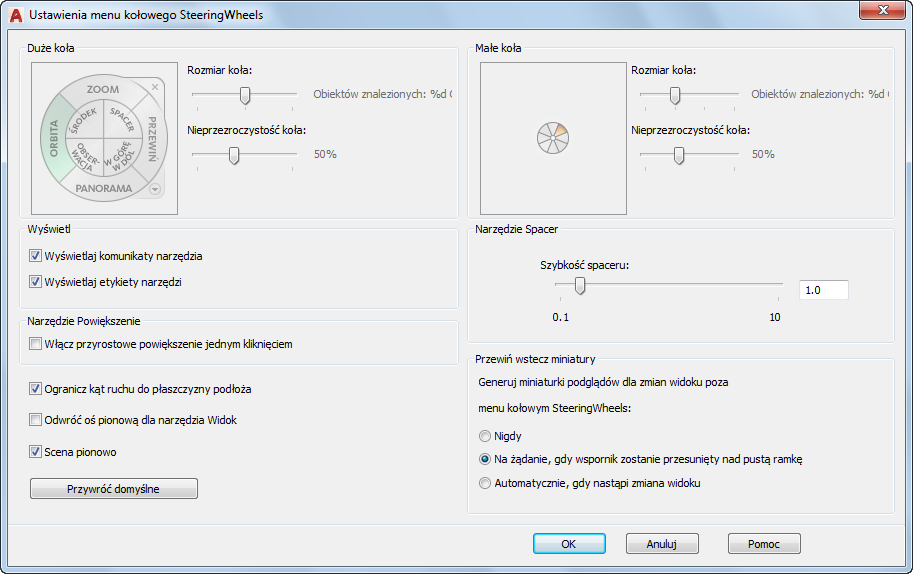This screenshot has width=913, height=574.
Task: Click the OBSERWACJA wedge in wheel preview
Action: point(84,157)
